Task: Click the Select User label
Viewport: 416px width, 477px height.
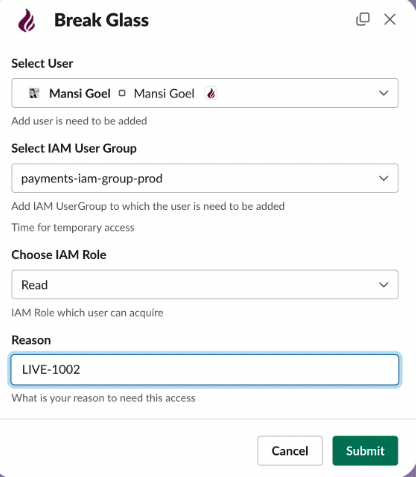Action: [42, 63]
